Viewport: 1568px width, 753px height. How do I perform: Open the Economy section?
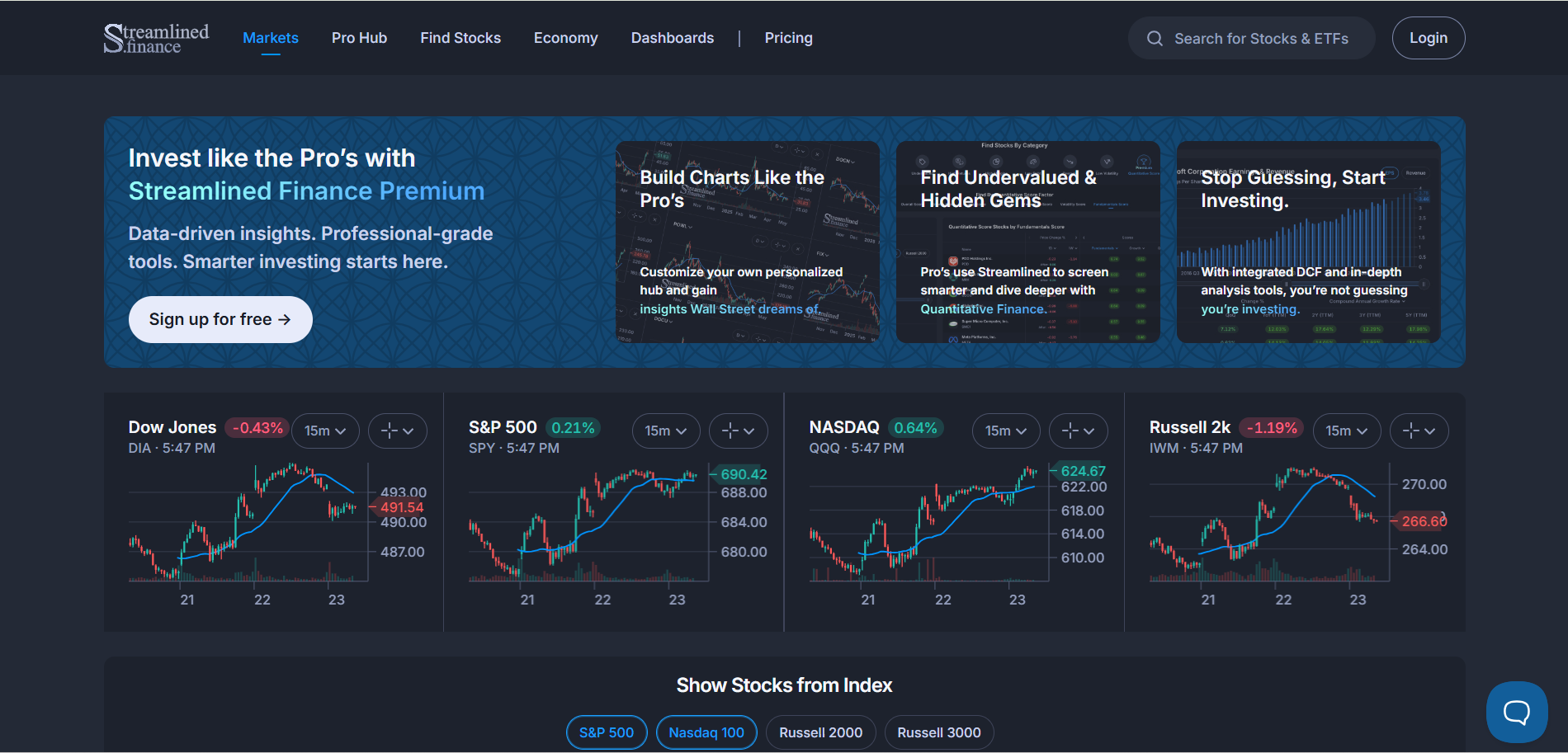coord(565,38)
